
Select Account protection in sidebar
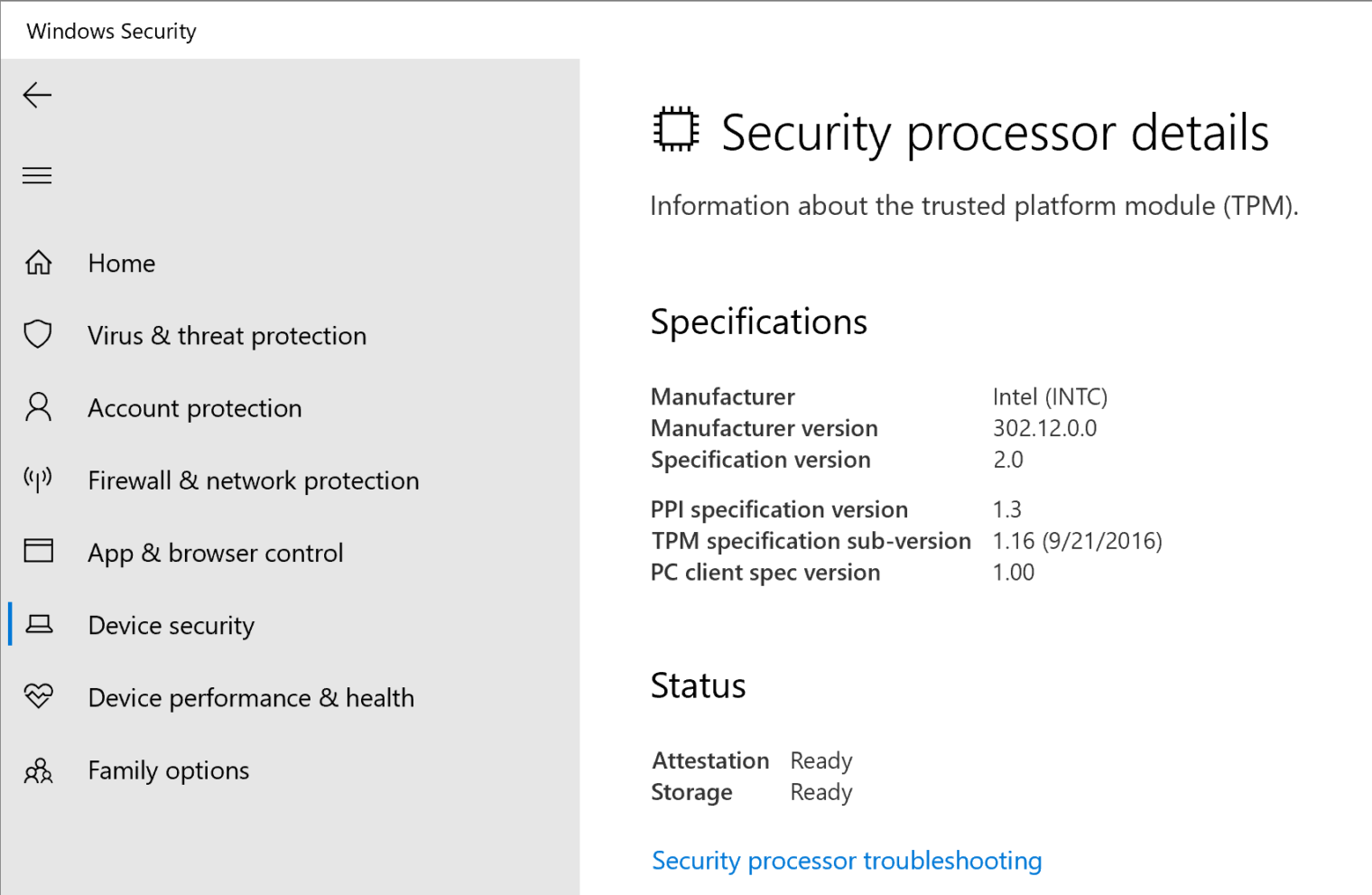coord(194,408)
